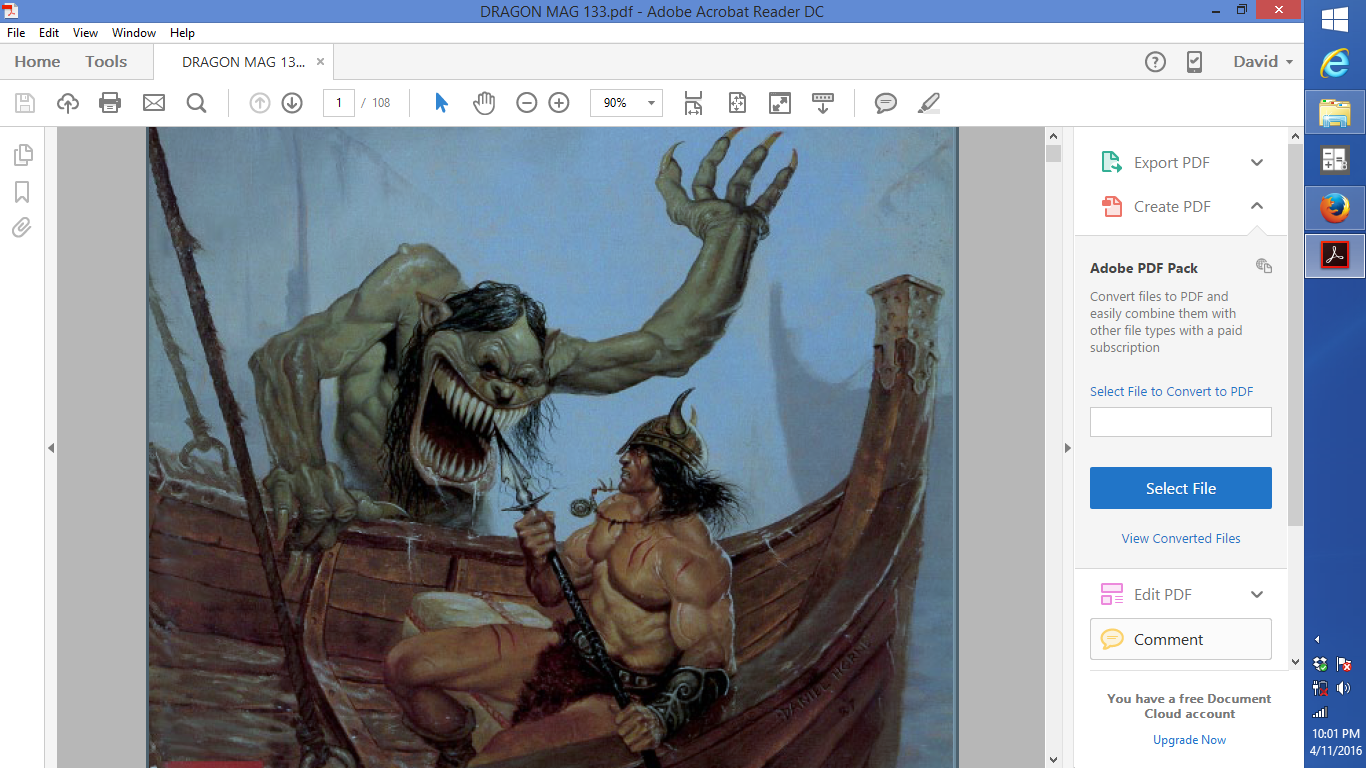Switch to the Home tab

[37, 62]
